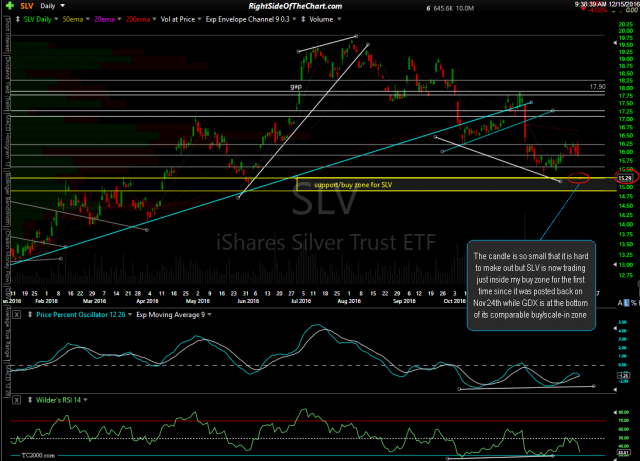This screenshot has width=640, height=461.
Task: Switch to Bollinger Bandwidth side tab
Action: [7, 200]
